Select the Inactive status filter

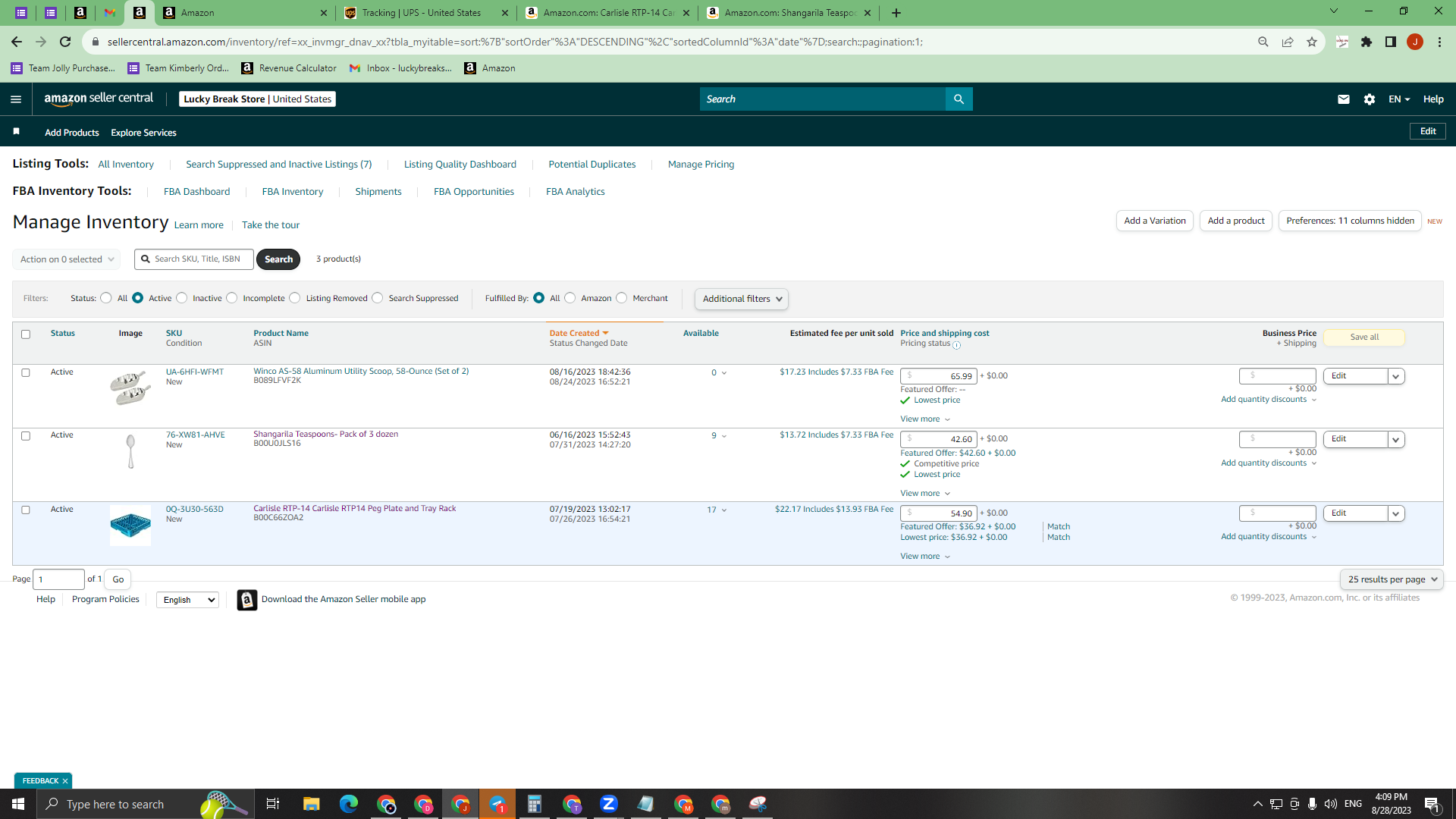182,298
